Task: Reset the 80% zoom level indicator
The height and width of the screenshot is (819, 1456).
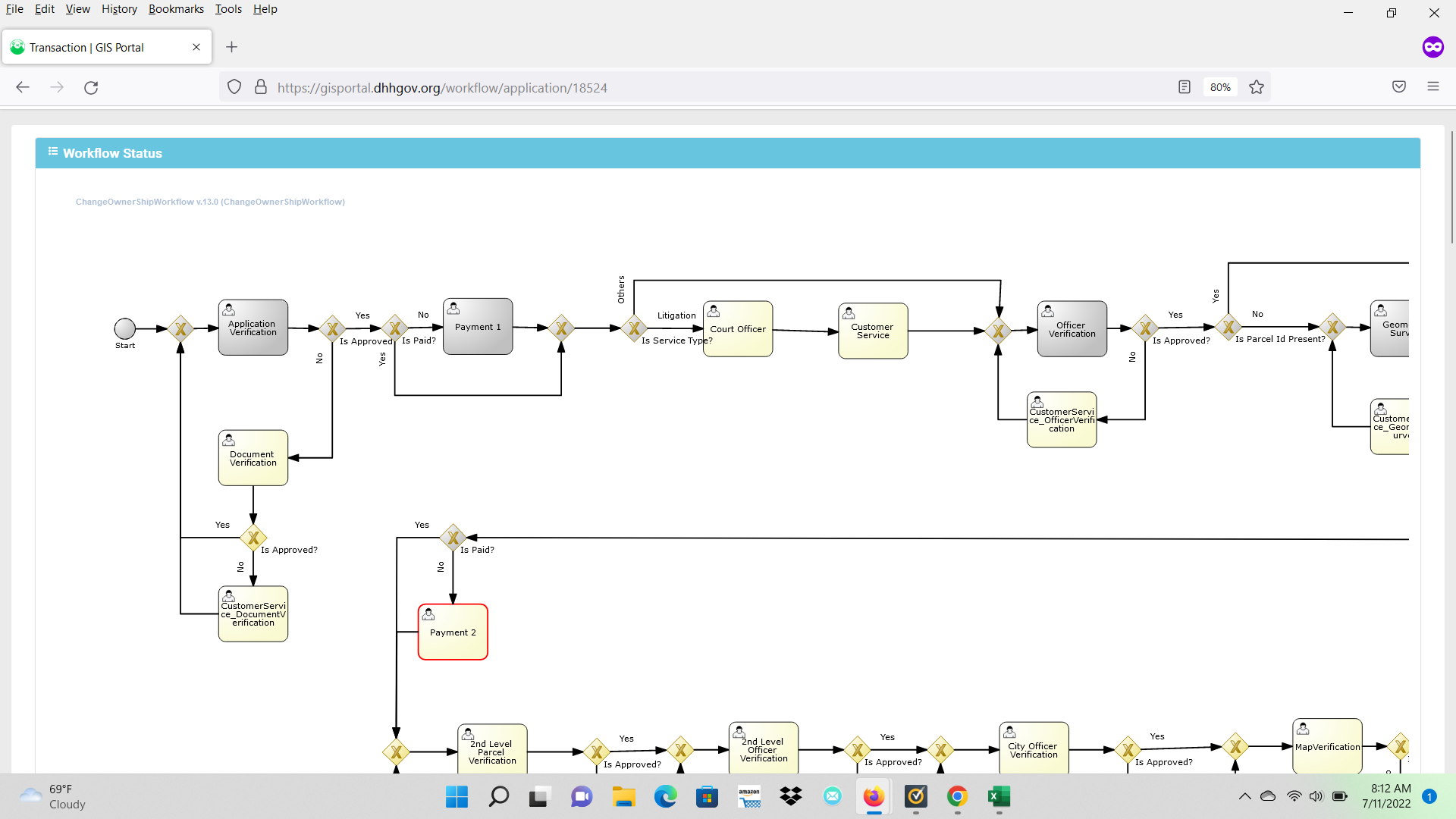Action: tap(1220, 87)
